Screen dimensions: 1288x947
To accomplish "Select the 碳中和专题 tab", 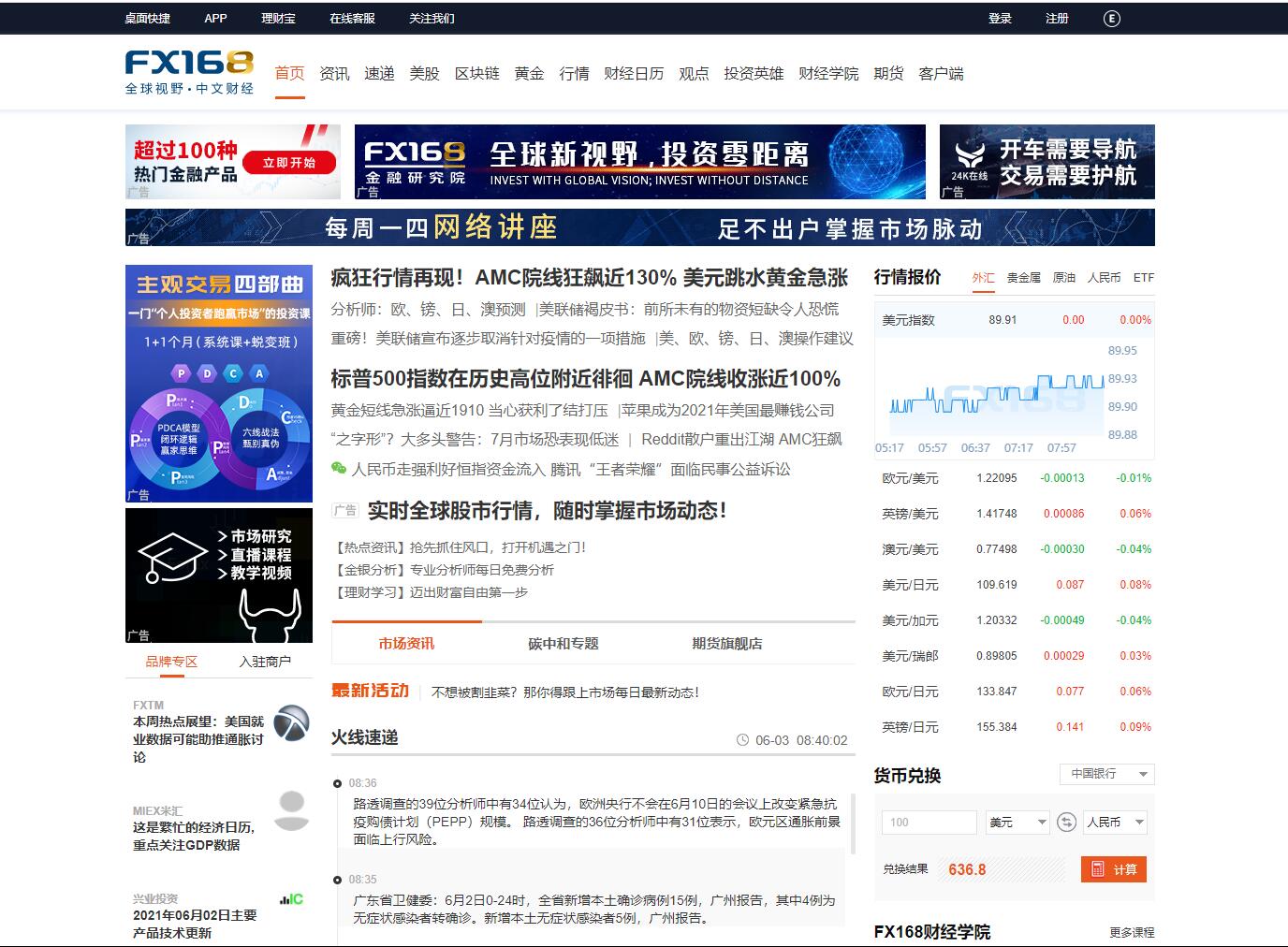I will click(x=563, y=644).
